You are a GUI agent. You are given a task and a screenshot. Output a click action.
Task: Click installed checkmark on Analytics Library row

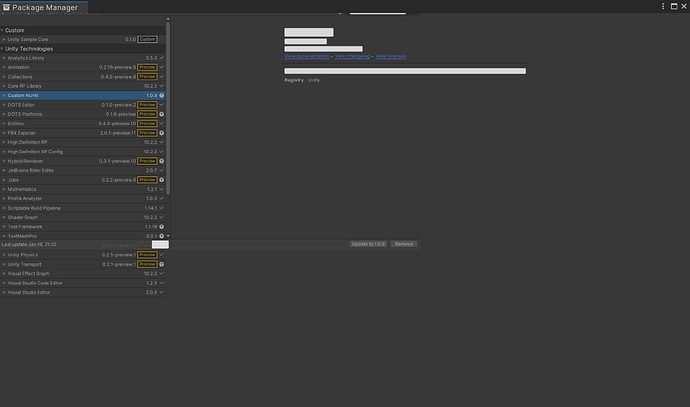[x=161, y=58]
